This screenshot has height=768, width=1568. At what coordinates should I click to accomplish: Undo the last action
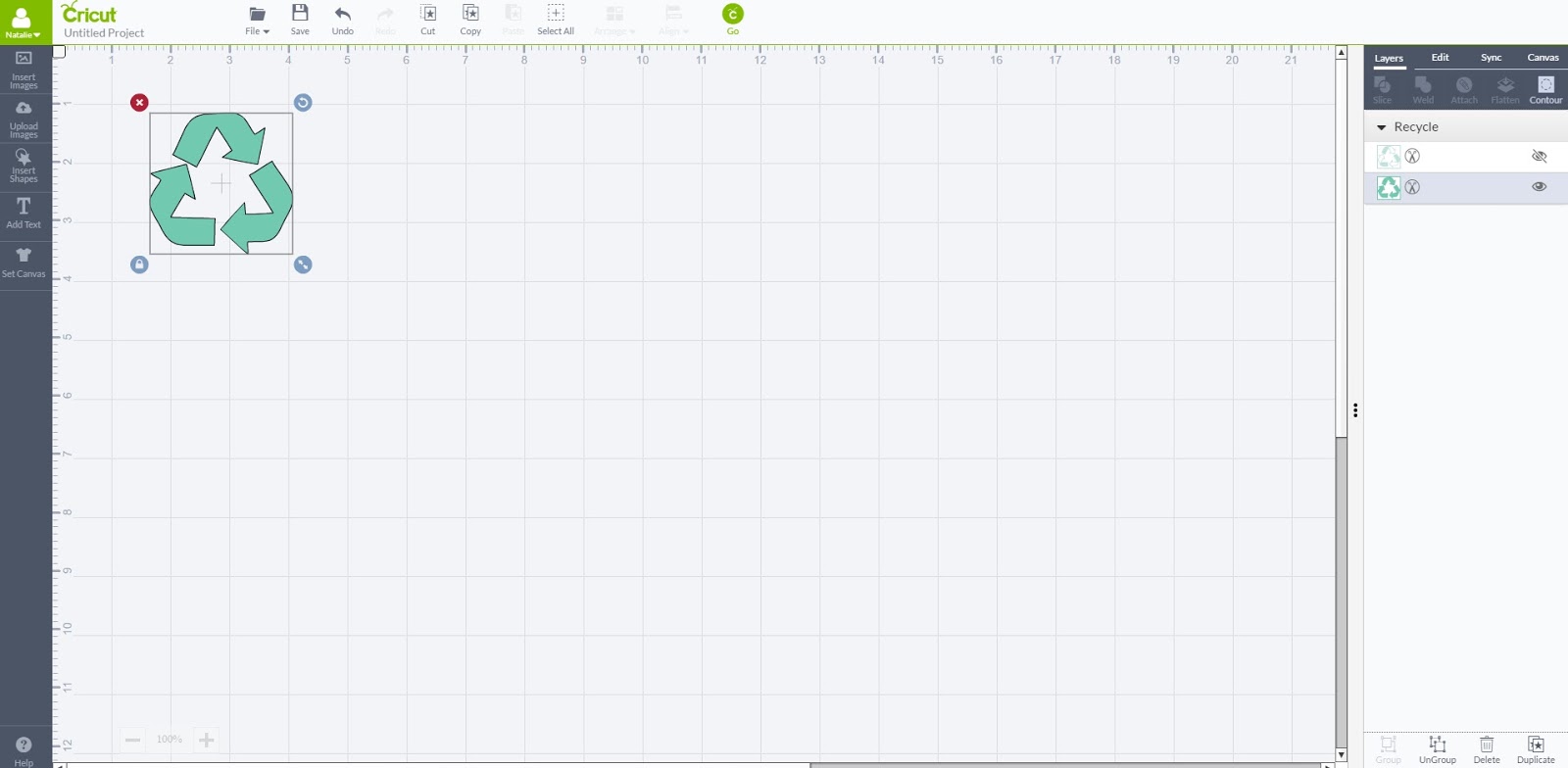[x=342, y=20]
